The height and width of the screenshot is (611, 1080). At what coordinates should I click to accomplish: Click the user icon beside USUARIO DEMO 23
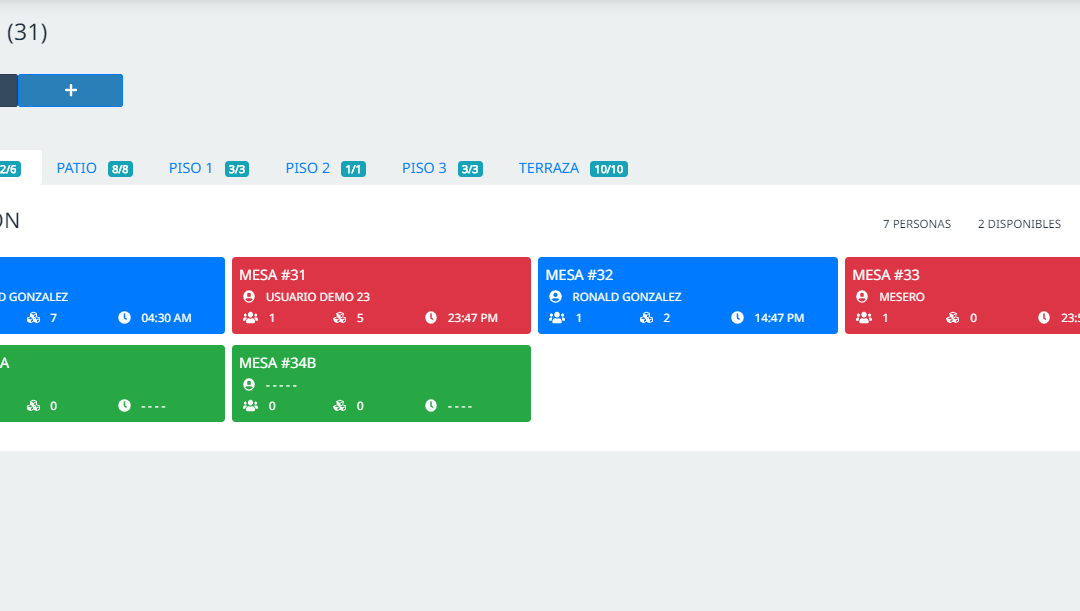pyautogui.click(x=250, y=297)
